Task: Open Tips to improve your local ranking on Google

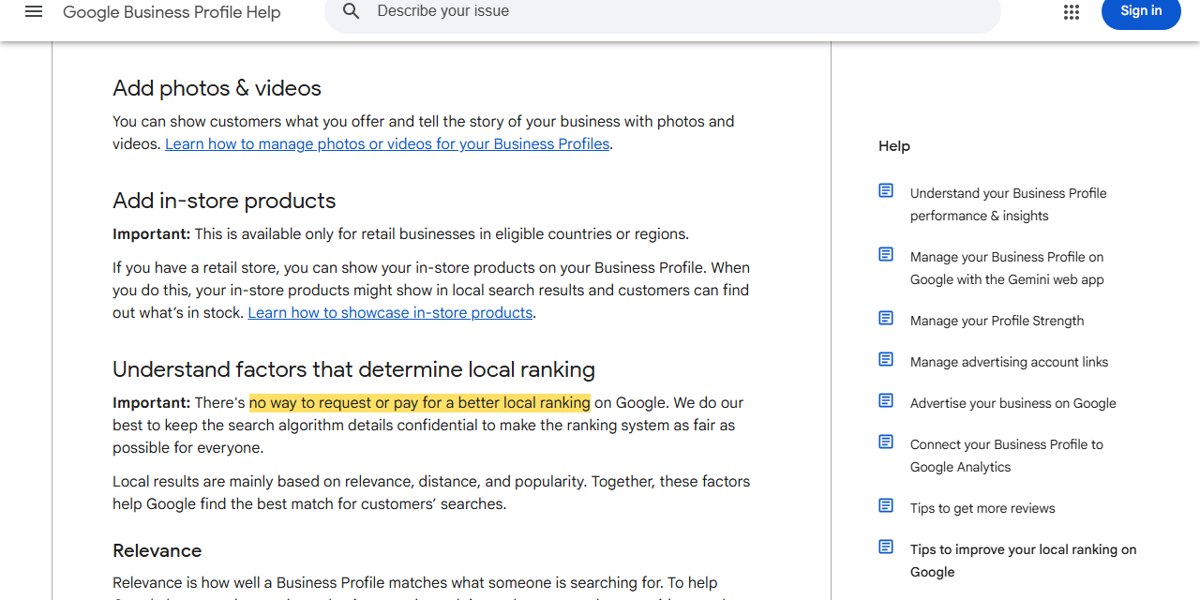Action: [1023, 560]
